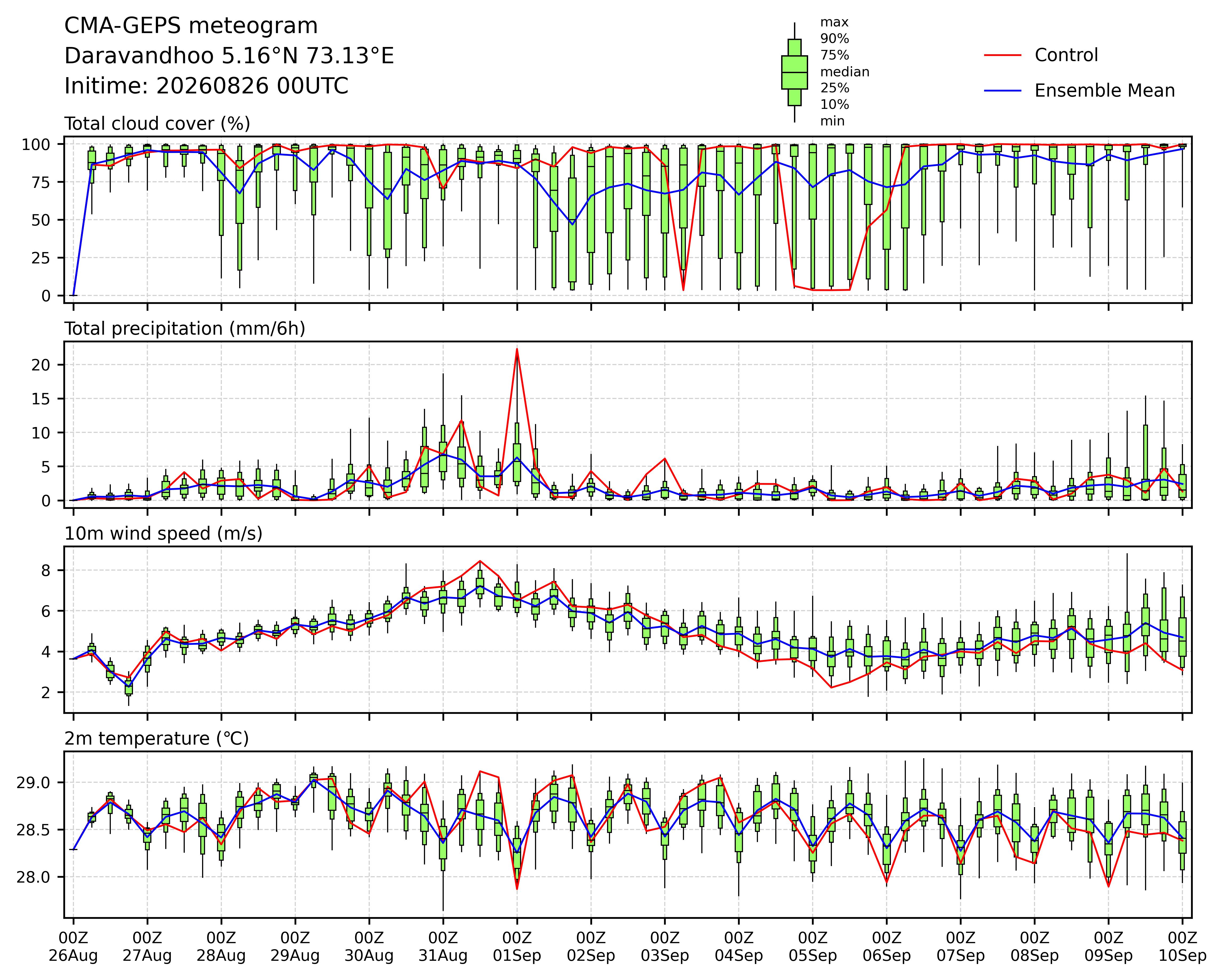Click the Daravandhoo location coordinates text
Image resolution: width=1223 pixels, height=980 pixels.
point(229,56)
